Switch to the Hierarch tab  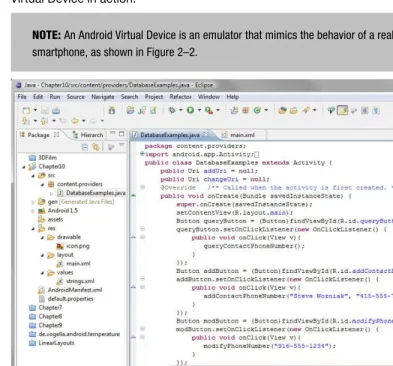[x=88, y=135]
